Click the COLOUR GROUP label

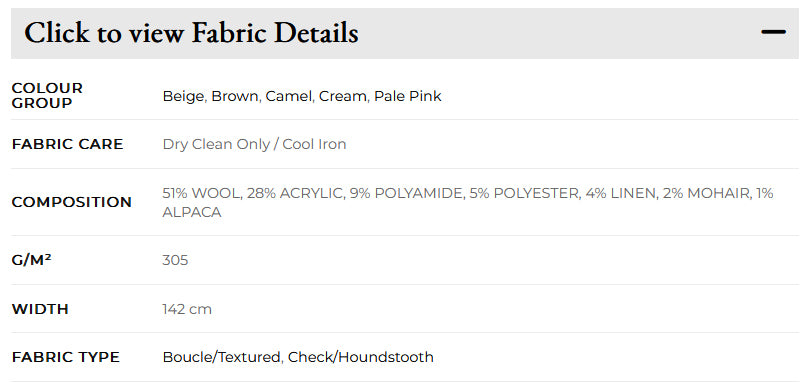[47, 96]
